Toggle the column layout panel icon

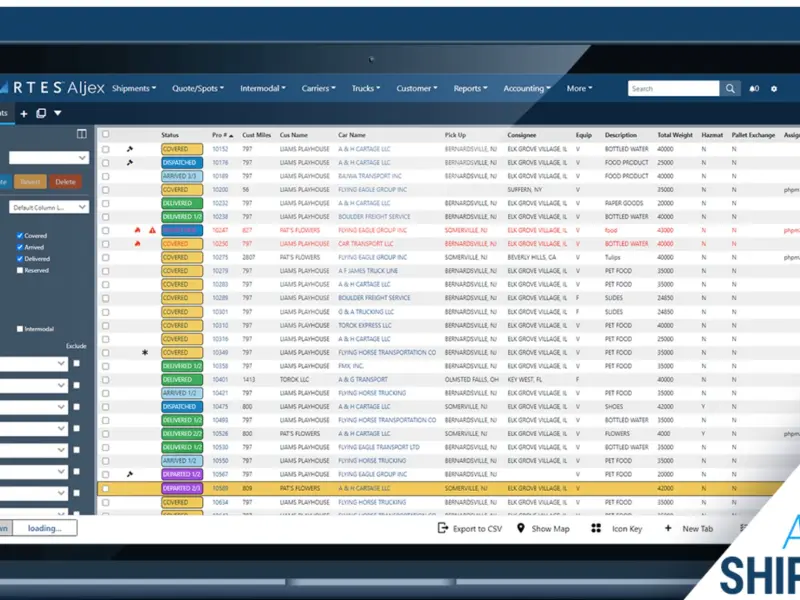82,134
